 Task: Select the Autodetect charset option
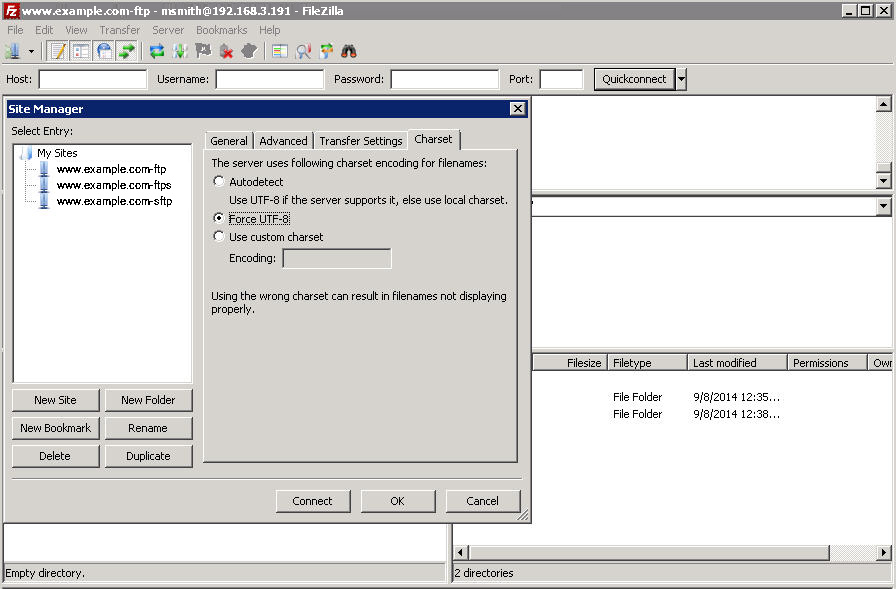(x=219, y=182)
